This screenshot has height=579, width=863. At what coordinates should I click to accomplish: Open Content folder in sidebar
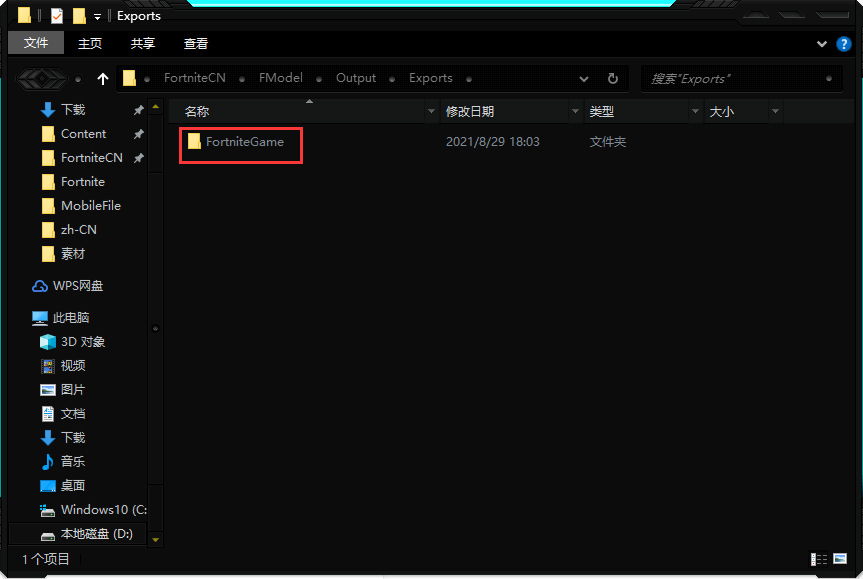[83, 134]
